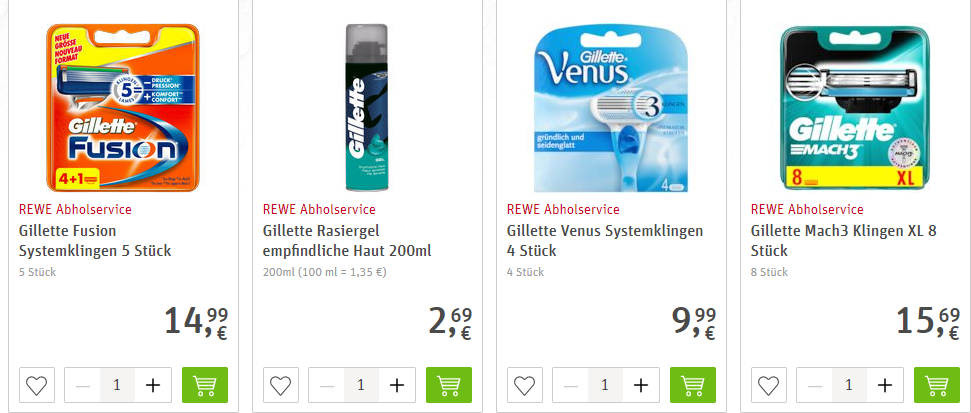
Task: Add Gillette Rasiergel to shopping cart
Action: click(x=449, y=385)
